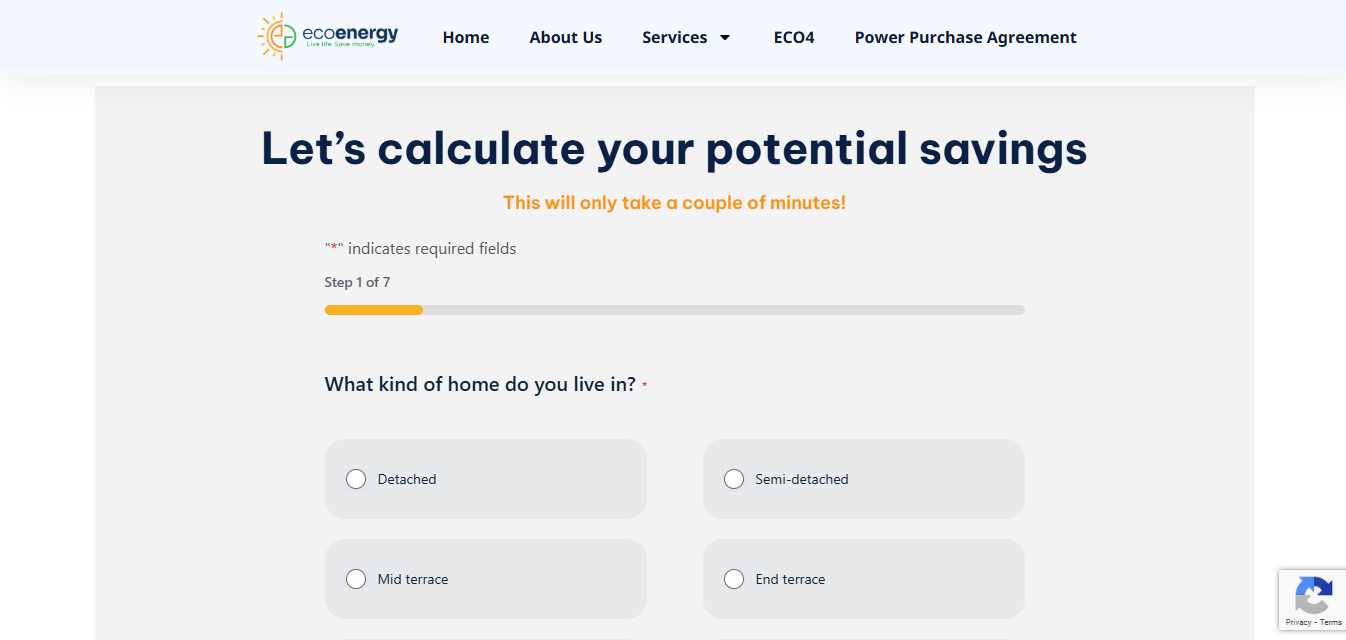Viewport: 1346px width, 640px height.
Task: Click the Services menu label
Action: pyautogui.click(x=674, y=38)
